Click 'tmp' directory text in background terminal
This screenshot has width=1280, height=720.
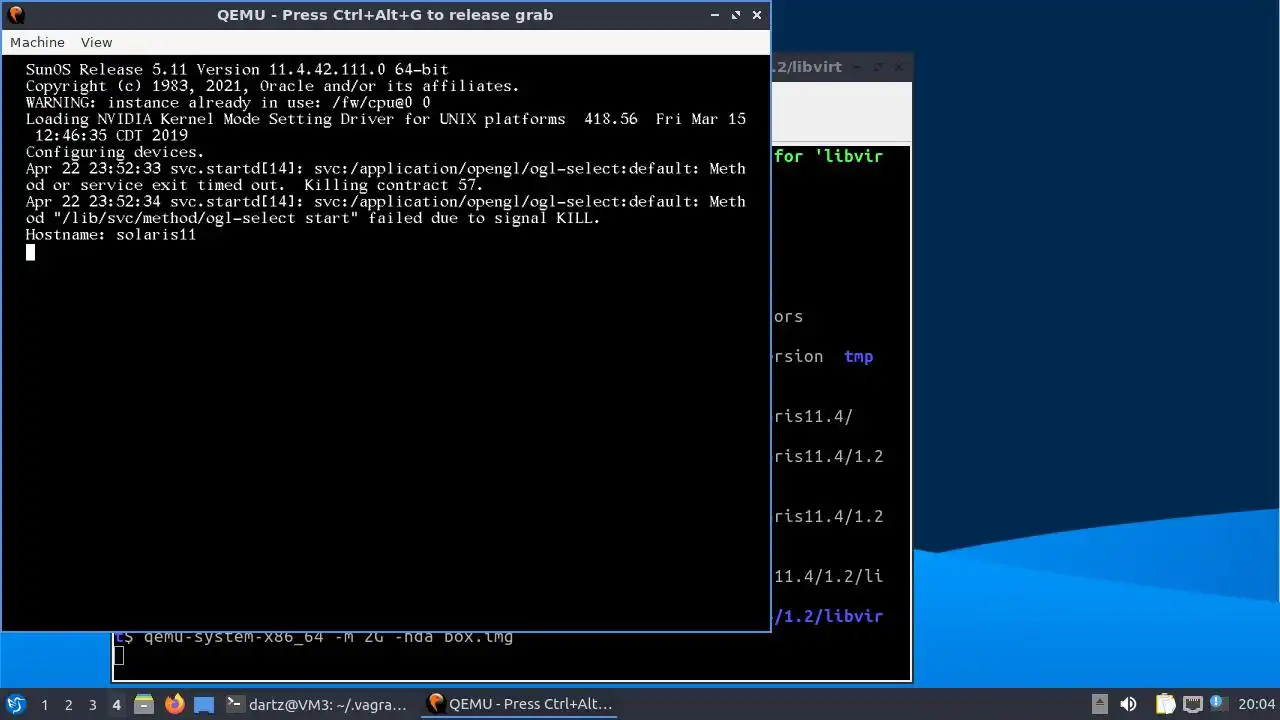pos(858,356)
